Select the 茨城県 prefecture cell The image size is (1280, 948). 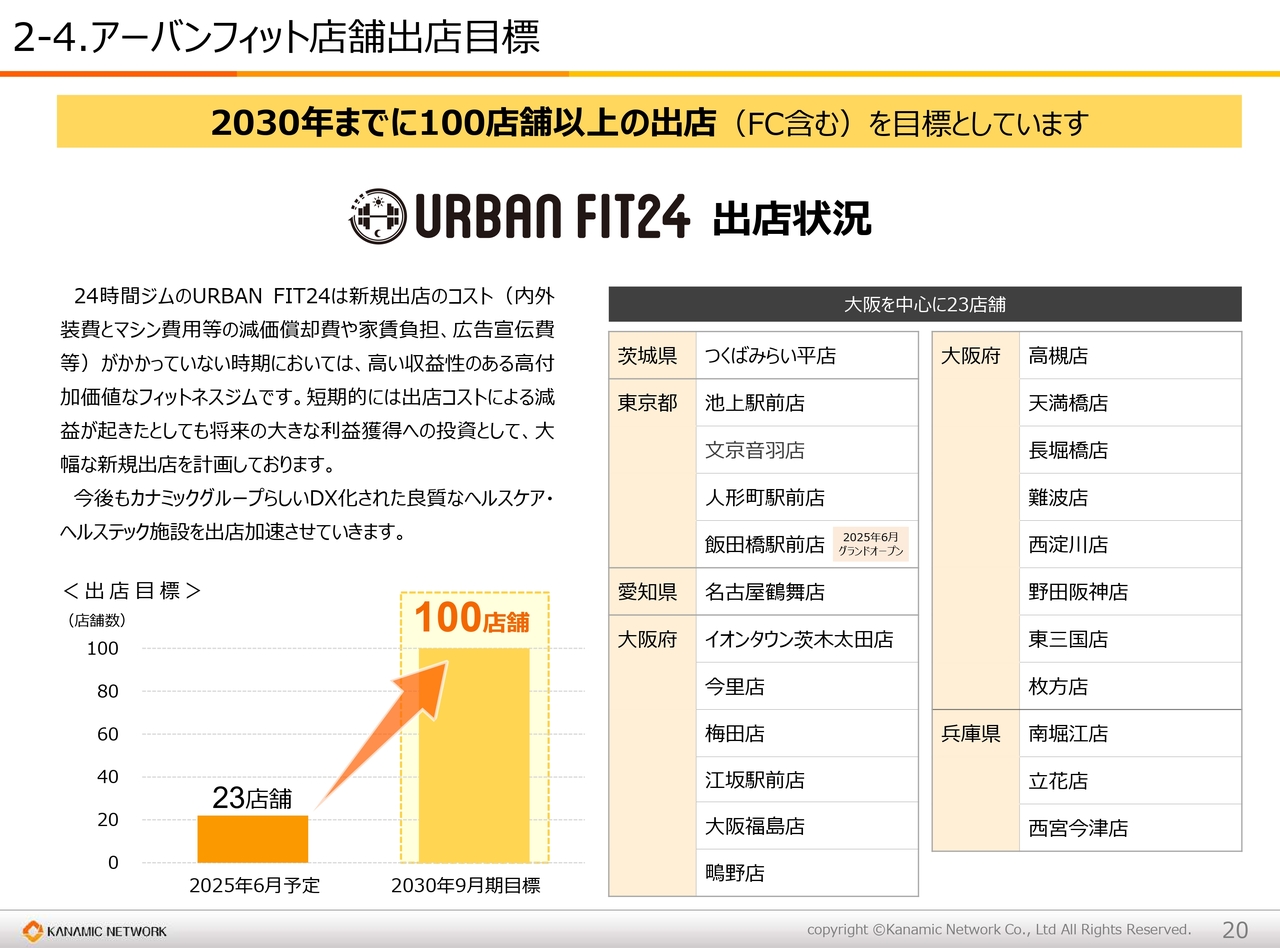coord(652,355)
